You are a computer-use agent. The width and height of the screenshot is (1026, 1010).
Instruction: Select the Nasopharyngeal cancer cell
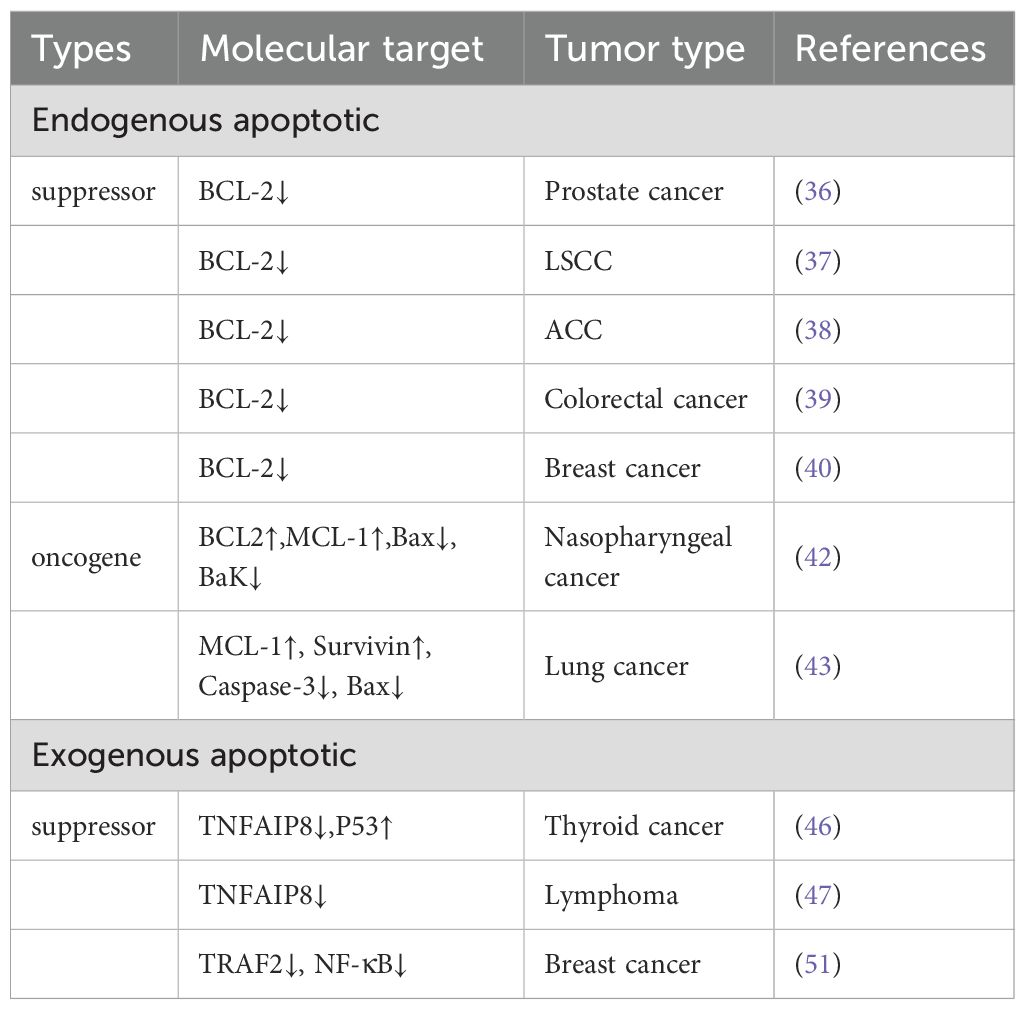(x=638, y=557)
